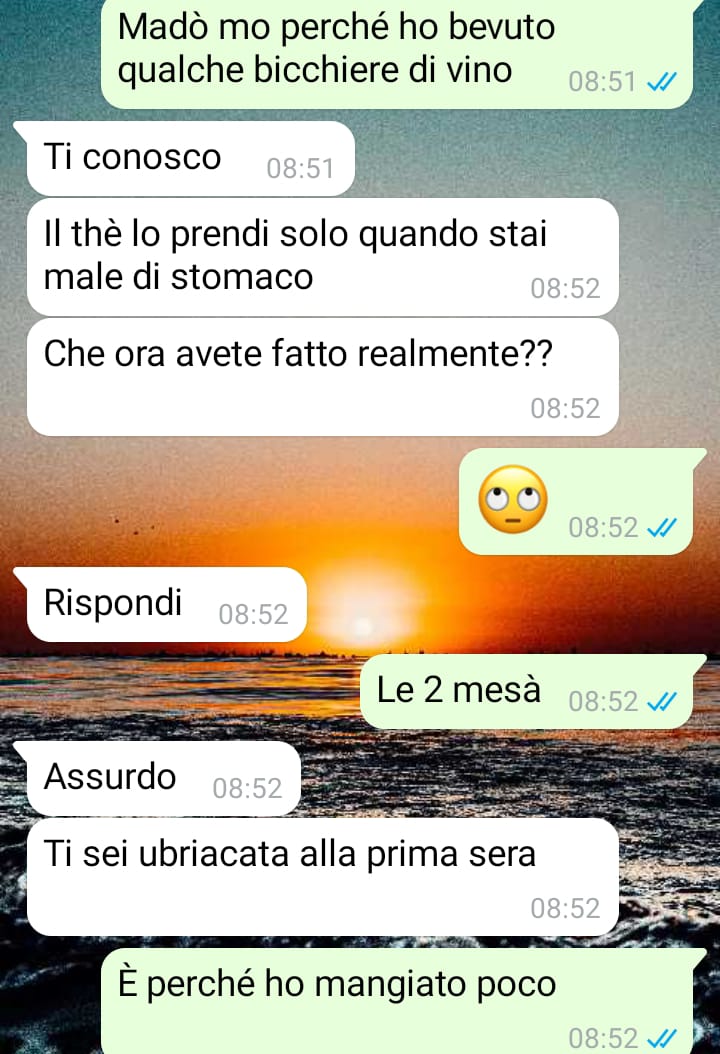Click read ticks on 'Le 2 mesà'

tap(661, 702)
